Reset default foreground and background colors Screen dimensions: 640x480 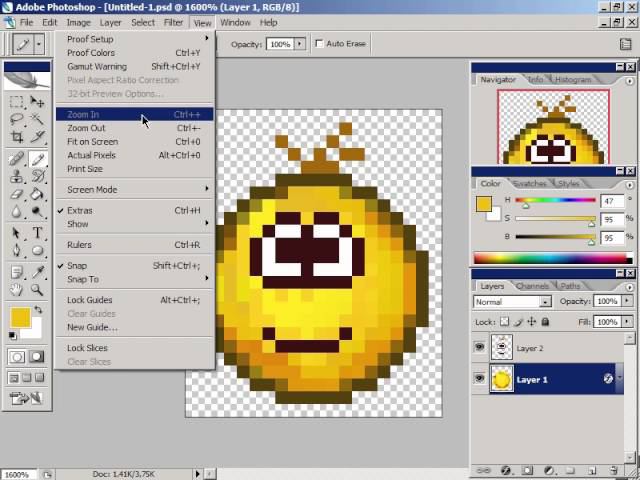pos(13,336)
